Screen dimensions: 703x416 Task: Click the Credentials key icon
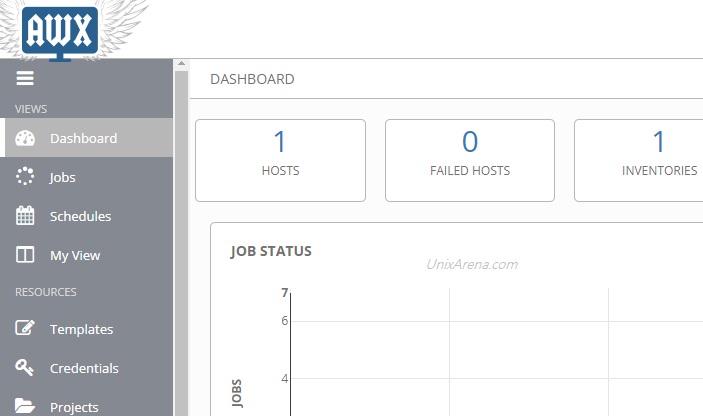click(26, 368)
